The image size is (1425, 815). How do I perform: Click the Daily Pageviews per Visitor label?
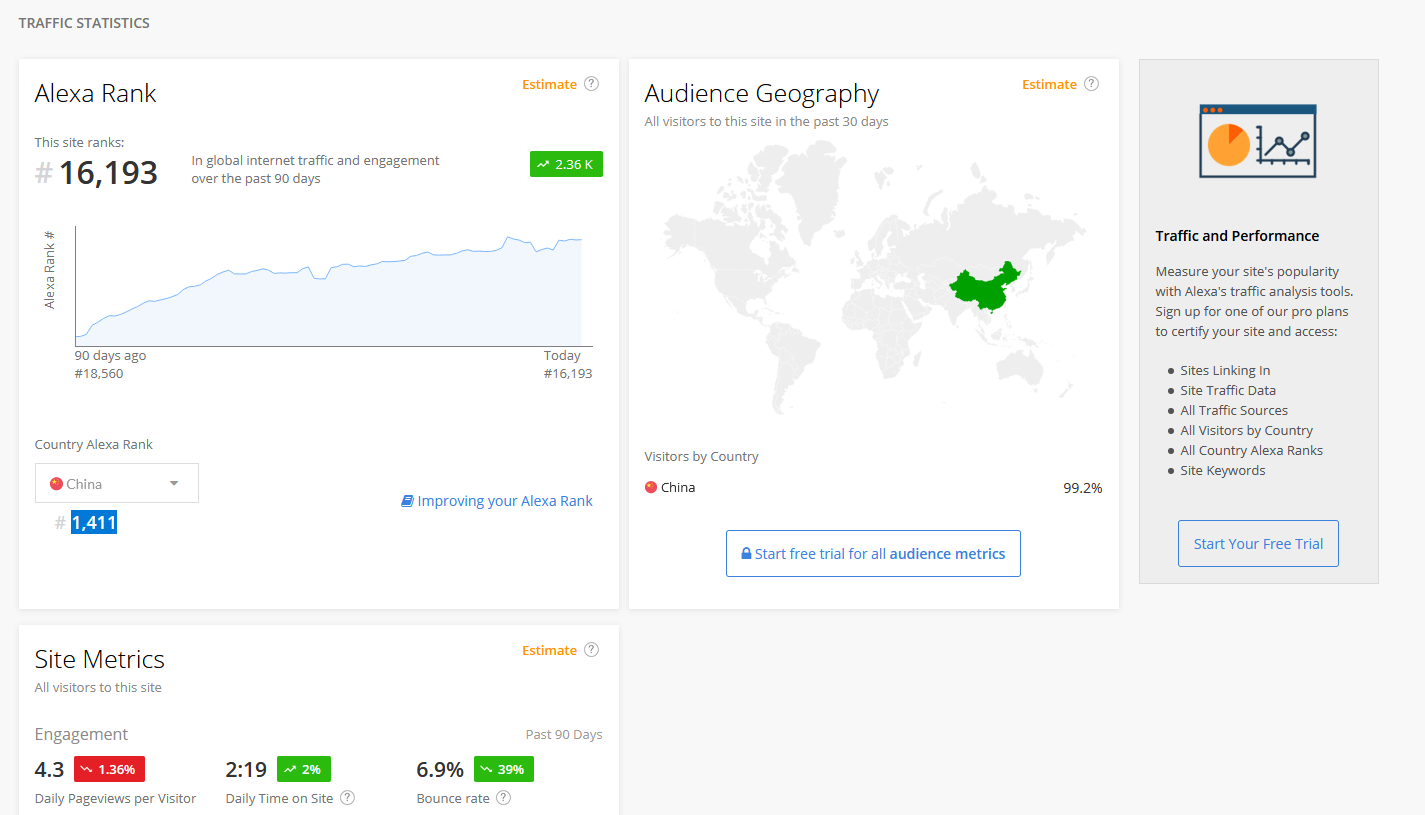[115, 798]
